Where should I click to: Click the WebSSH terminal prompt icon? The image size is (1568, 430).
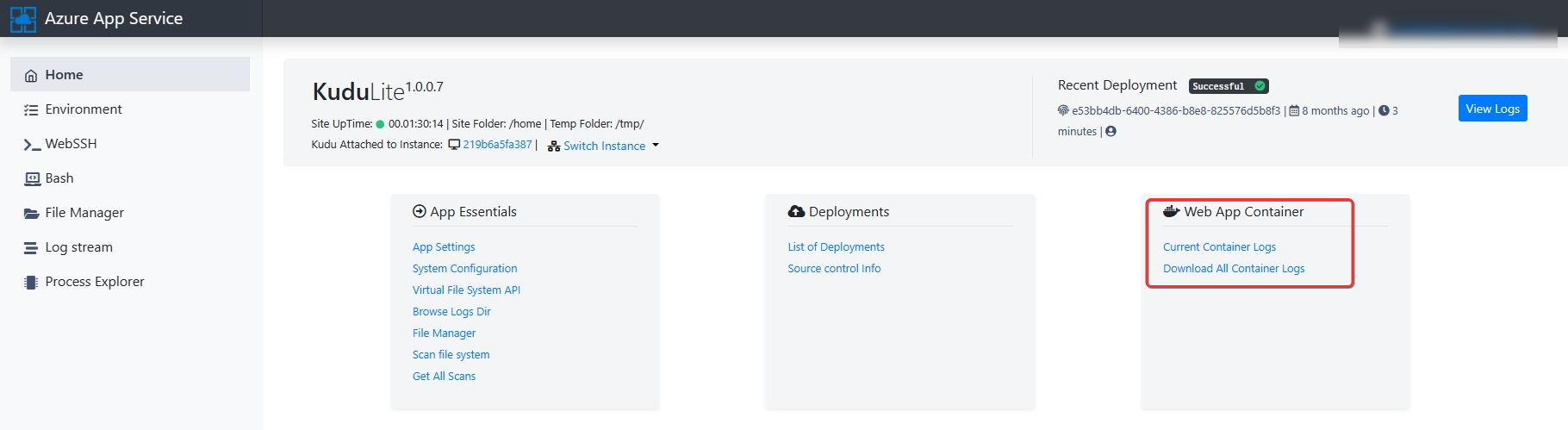(x=32, y=145)
